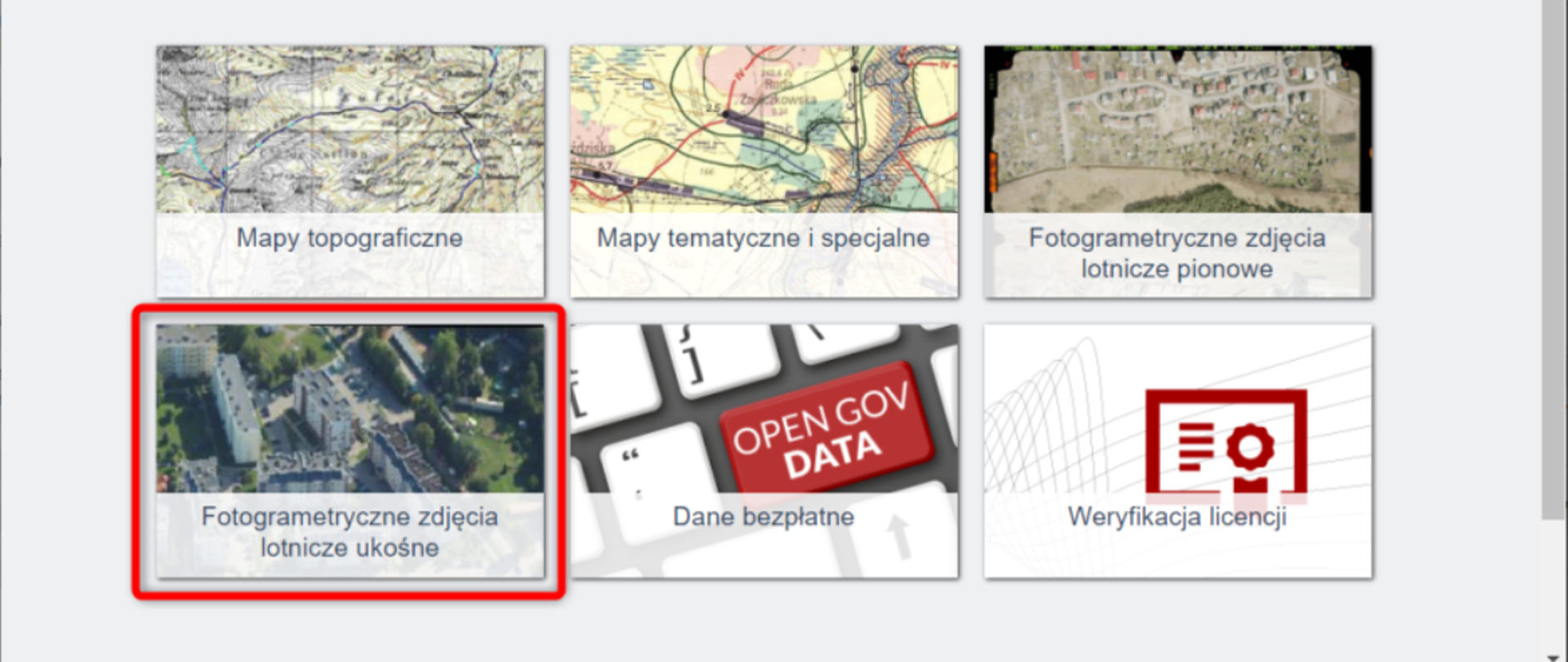Open the Dane bezpłatne tile
This screenshot has height=662, width=1568.
pos(764,451)
